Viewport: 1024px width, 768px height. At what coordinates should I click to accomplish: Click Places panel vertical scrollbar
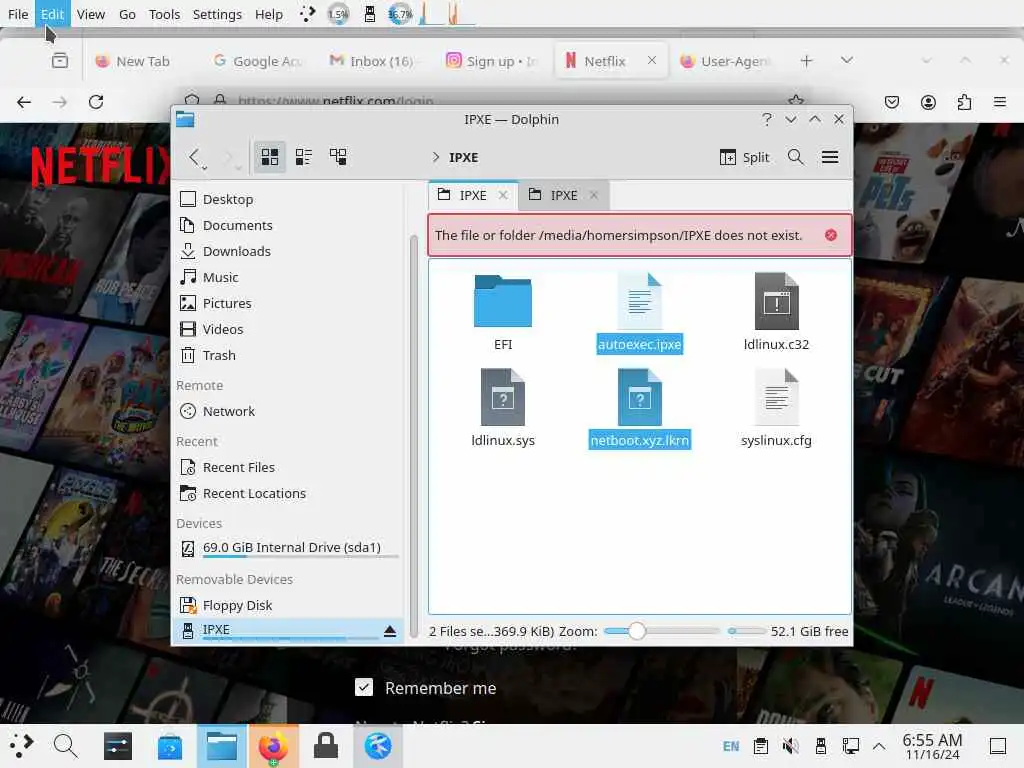pyautogui.click(x=413, y=434)
